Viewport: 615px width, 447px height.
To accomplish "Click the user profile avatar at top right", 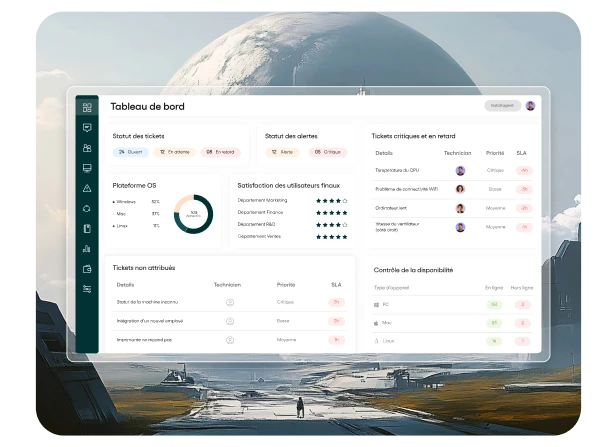I will [x=530, y=106].
